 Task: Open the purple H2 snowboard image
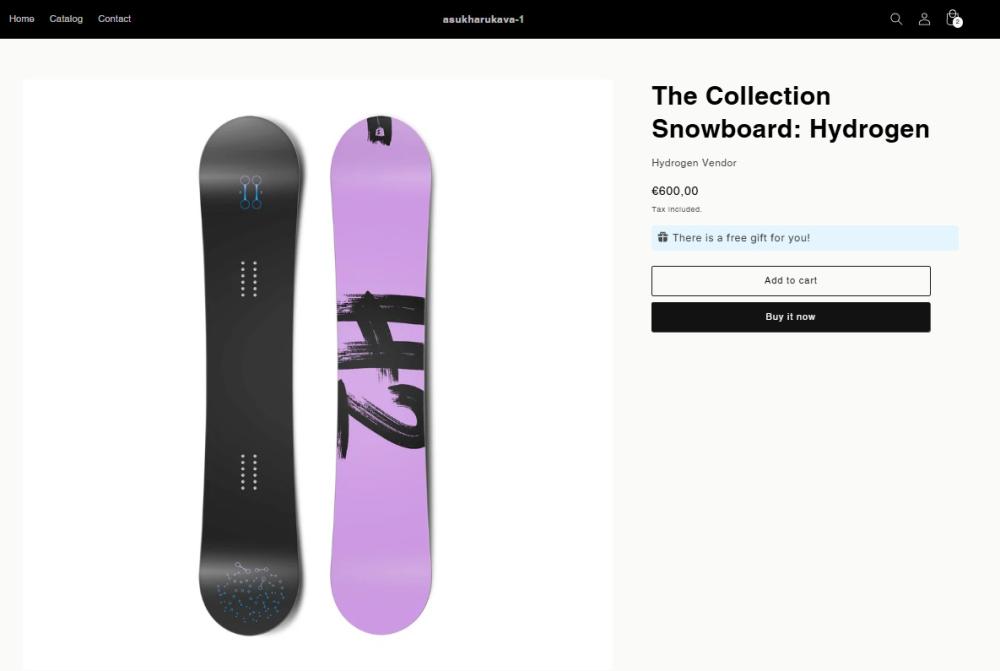coord(381,375)
